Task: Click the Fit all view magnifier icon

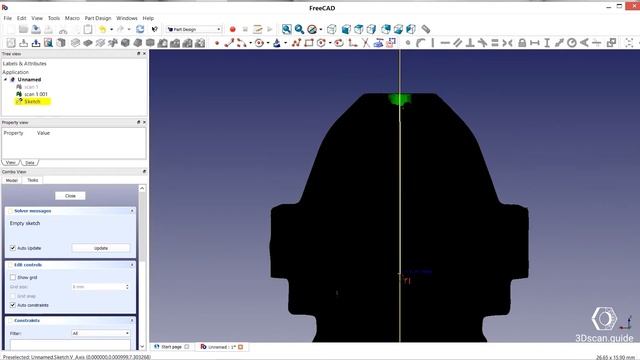Action: (x=287, y=29)
